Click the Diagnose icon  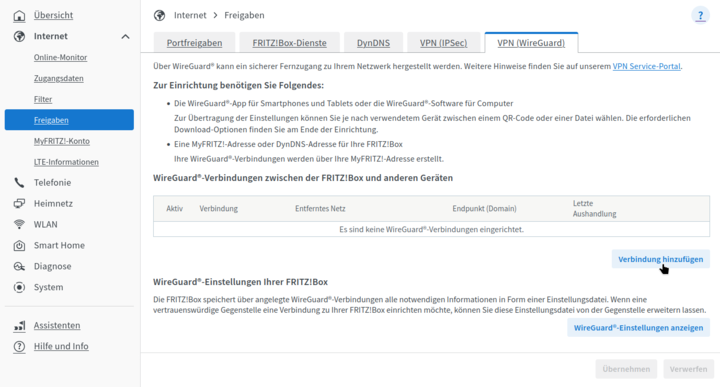click(x=19, y=266)
